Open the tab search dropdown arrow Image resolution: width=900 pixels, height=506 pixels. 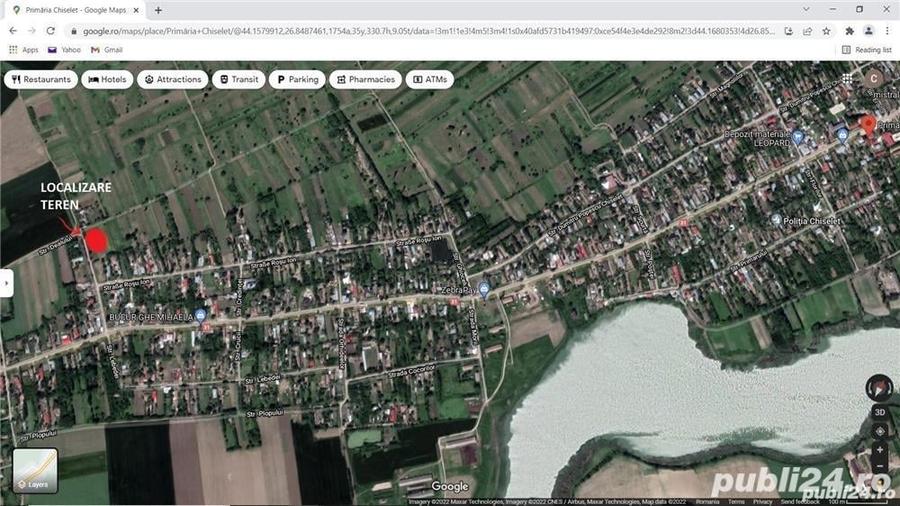pyautogui.click(x=806, y=9)
